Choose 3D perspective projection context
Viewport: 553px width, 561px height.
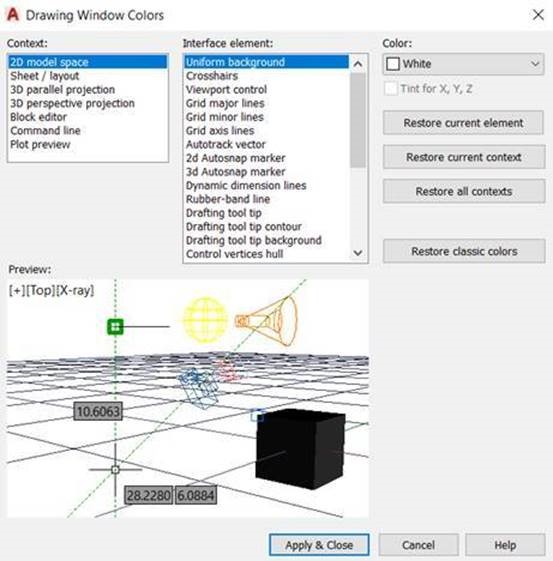click(88, 103)
